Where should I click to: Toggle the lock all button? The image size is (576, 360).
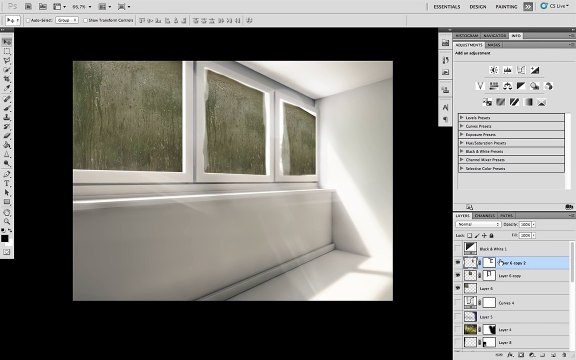[x=492, y=235]
